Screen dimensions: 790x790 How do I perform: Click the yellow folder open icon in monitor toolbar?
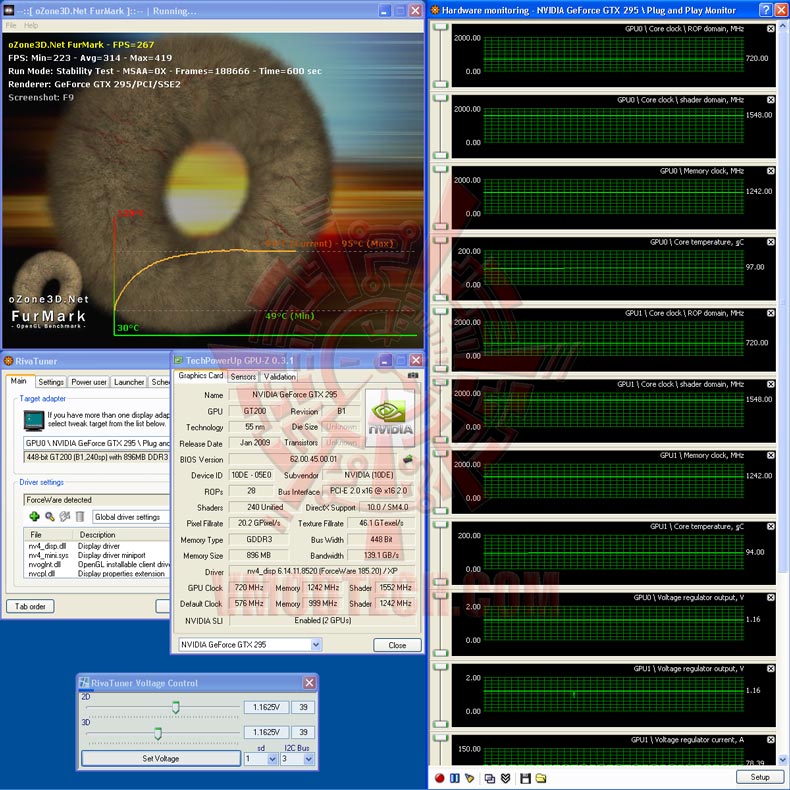541,778
